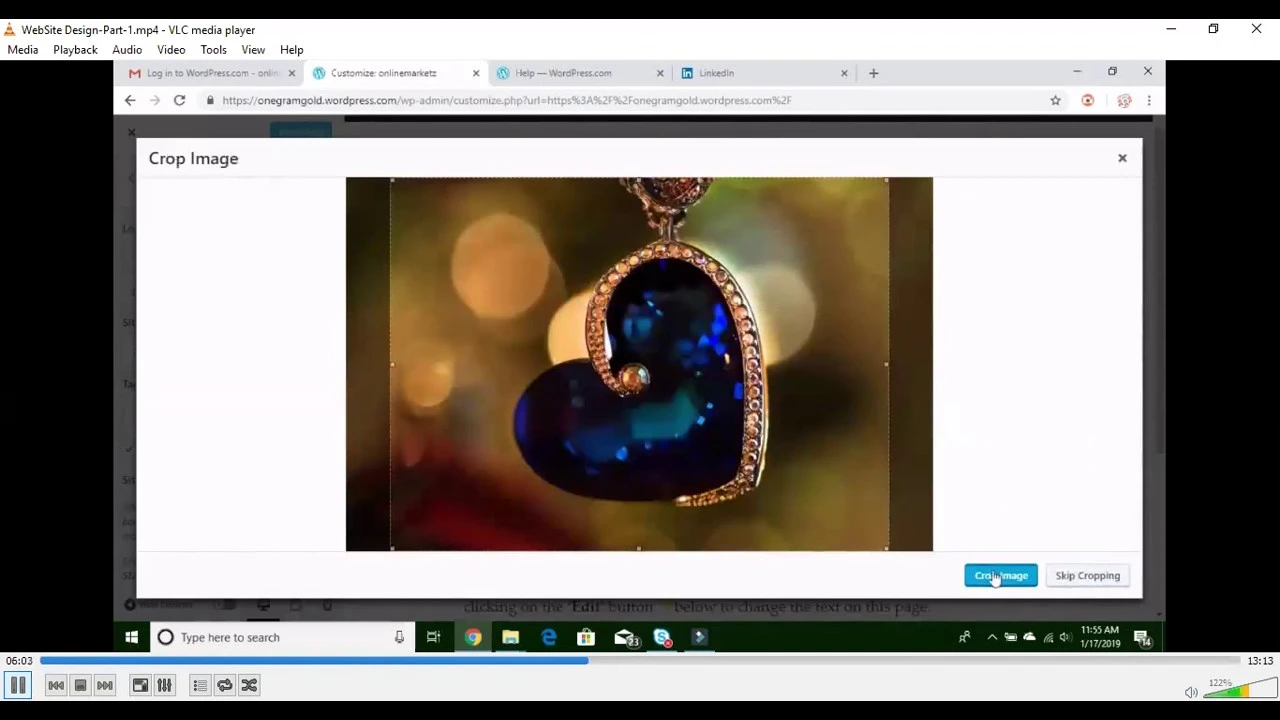Close the Help — WordPress.com tab
This screenshot has height=720, width=1280.
click(x=660, y=73)
